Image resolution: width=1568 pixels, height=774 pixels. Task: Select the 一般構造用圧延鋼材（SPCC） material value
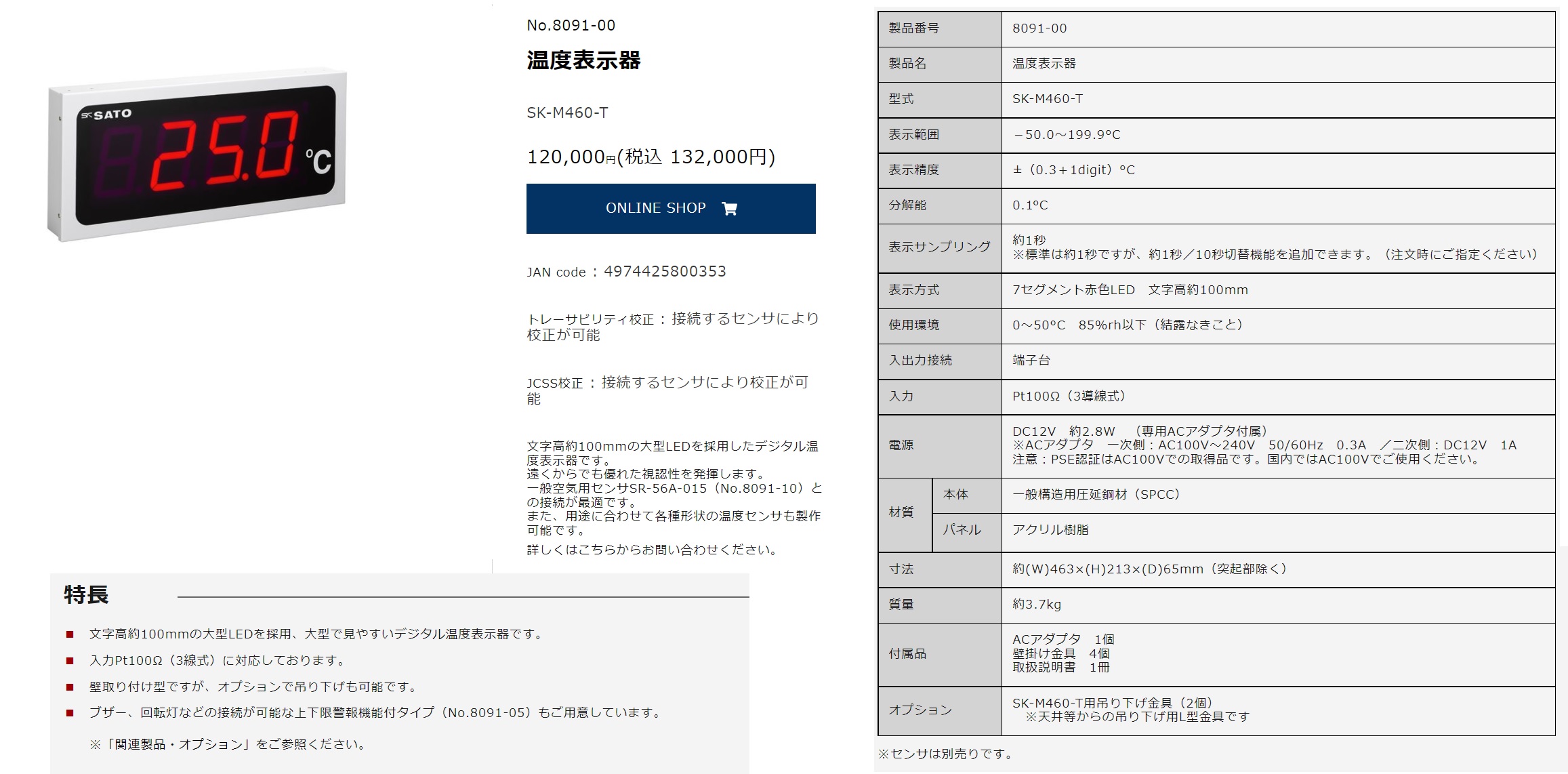tap(1096, 495)
